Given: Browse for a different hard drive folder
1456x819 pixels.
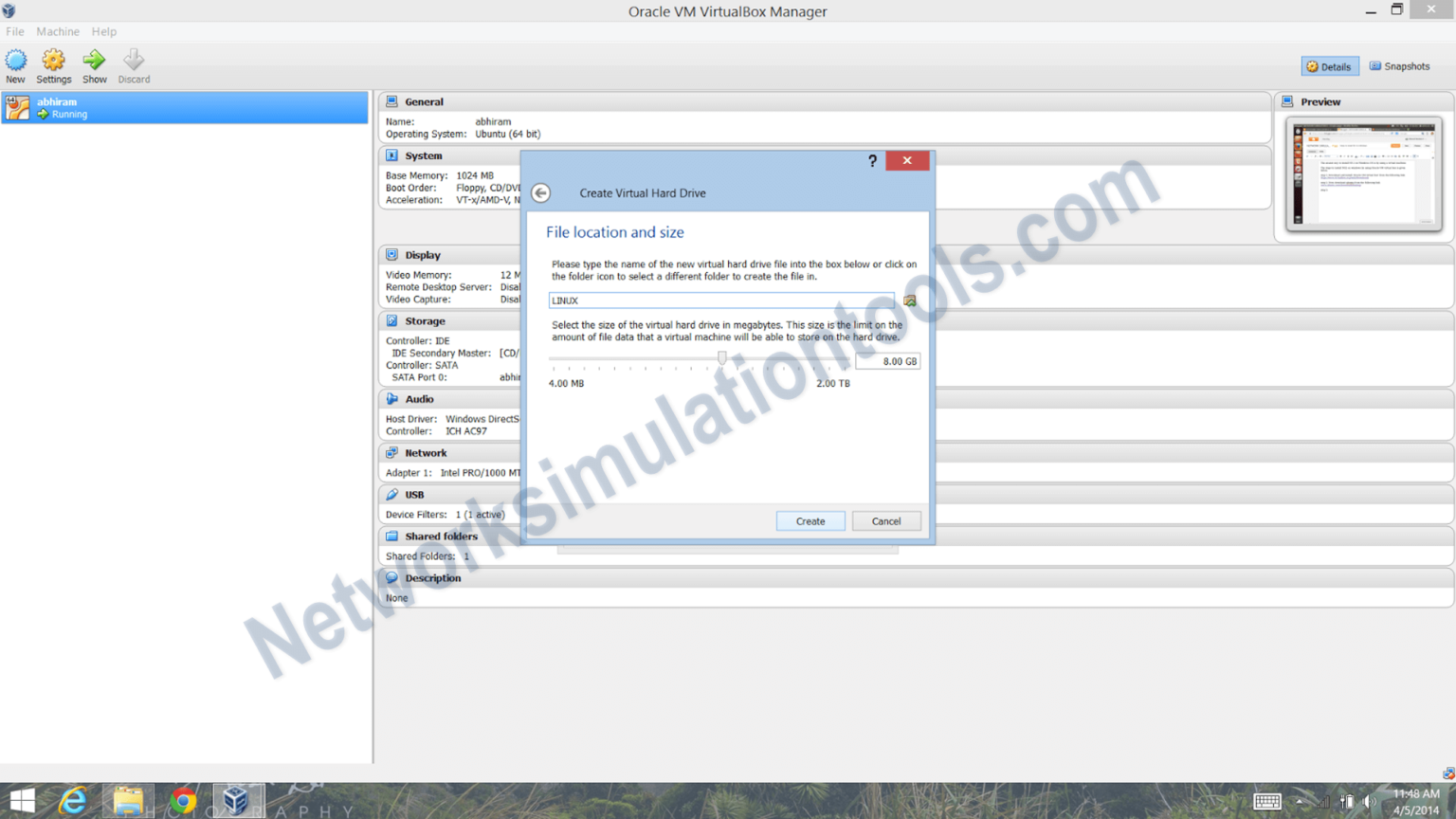Looking at the screenshot, I should tap(909, 300).
